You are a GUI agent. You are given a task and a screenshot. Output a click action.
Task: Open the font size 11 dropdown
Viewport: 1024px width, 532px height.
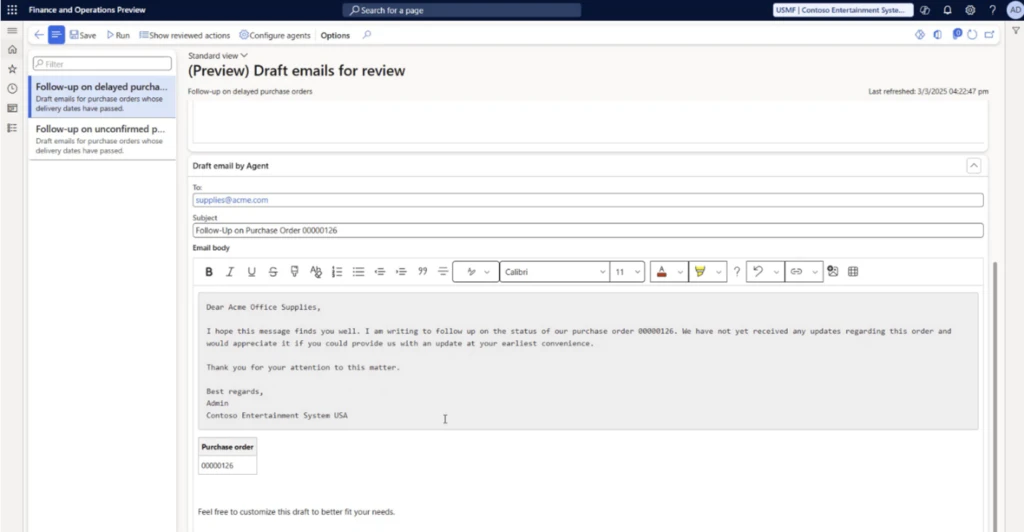click(x=626, y=271)
